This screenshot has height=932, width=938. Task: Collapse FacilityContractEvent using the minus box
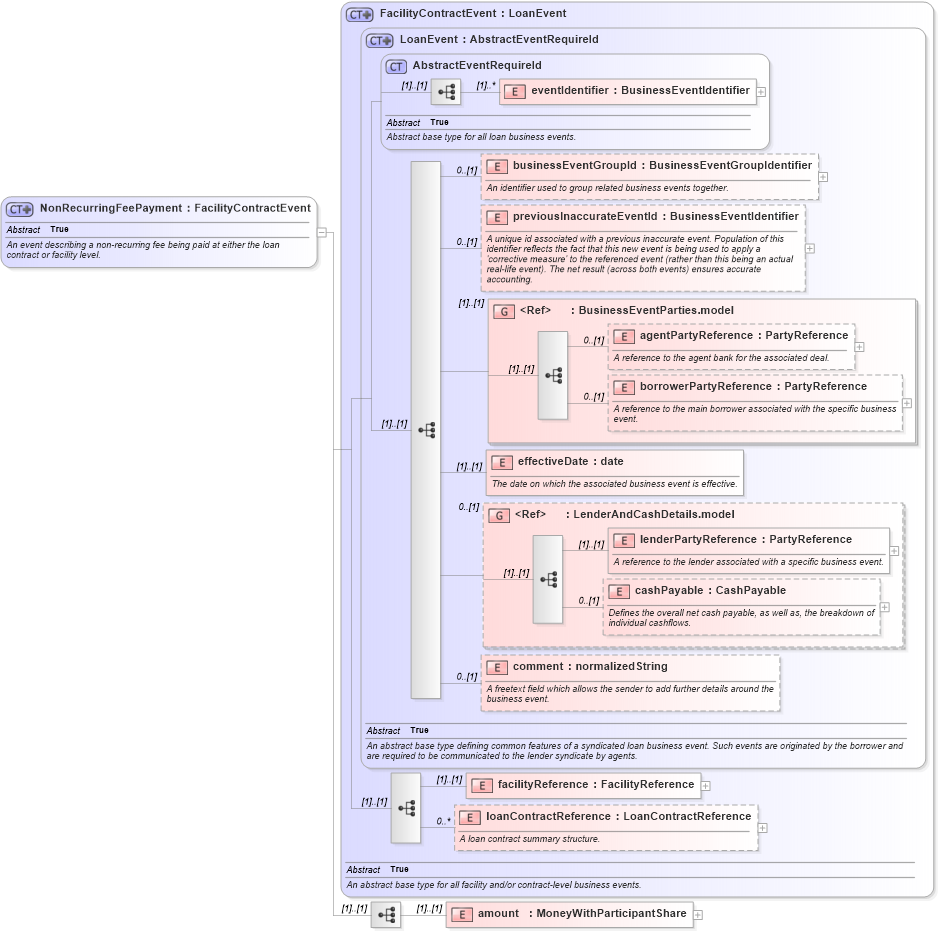tap(322, 232)
